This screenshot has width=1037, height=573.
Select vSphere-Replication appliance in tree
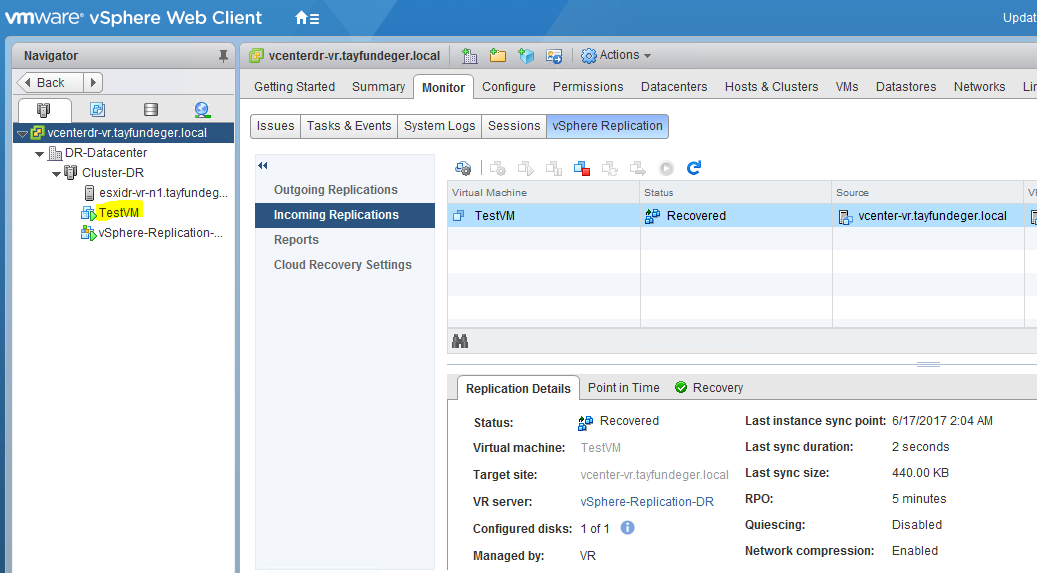tap(161, 233)
